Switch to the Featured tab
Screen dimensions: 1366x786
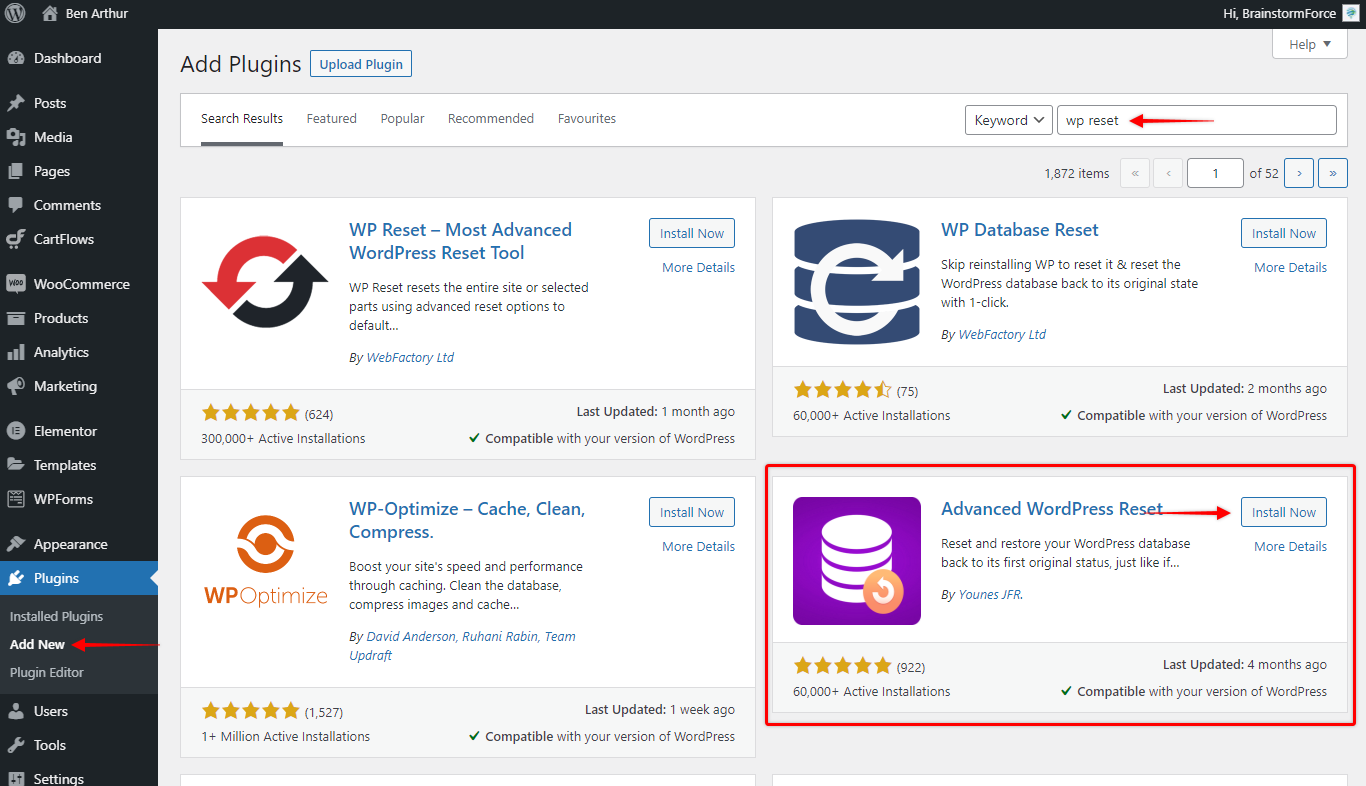[x=332, y=119]
